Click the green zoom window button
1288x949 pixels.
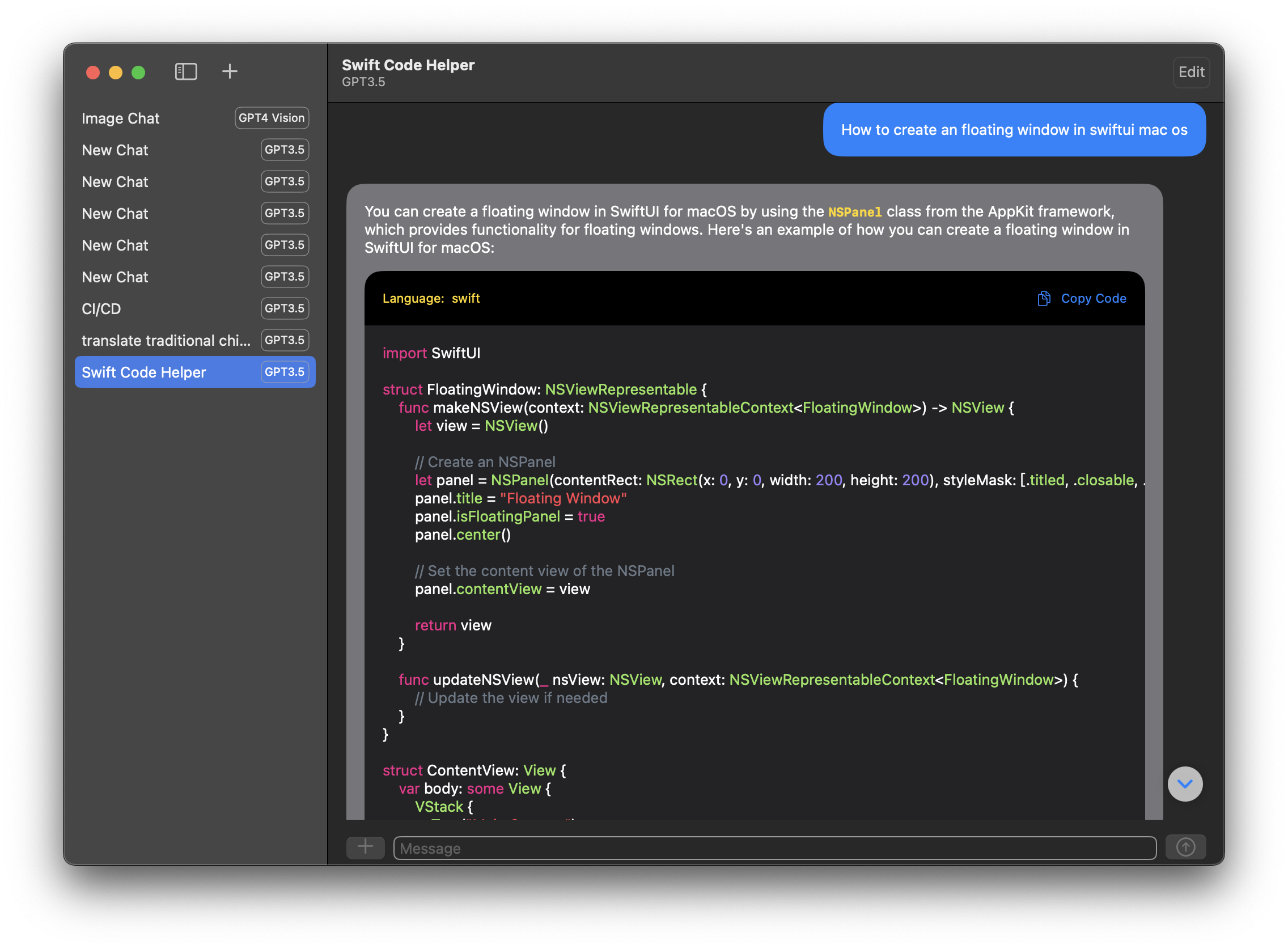point(138,73)
